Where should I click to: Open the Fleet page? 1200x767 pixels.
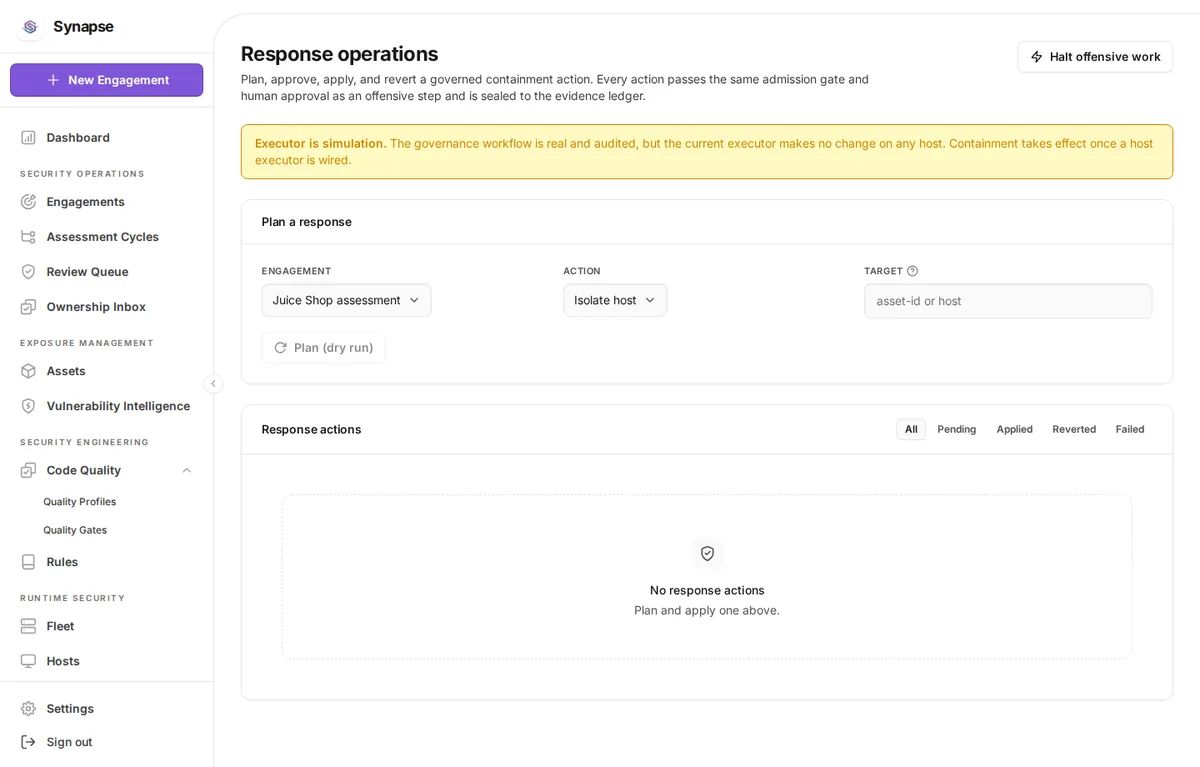[x=107, y=626]
